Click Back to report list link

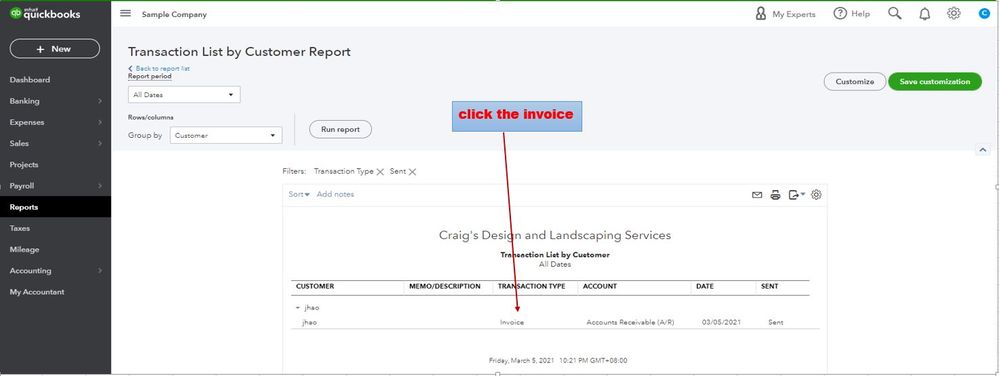click(x=159, y=68)
